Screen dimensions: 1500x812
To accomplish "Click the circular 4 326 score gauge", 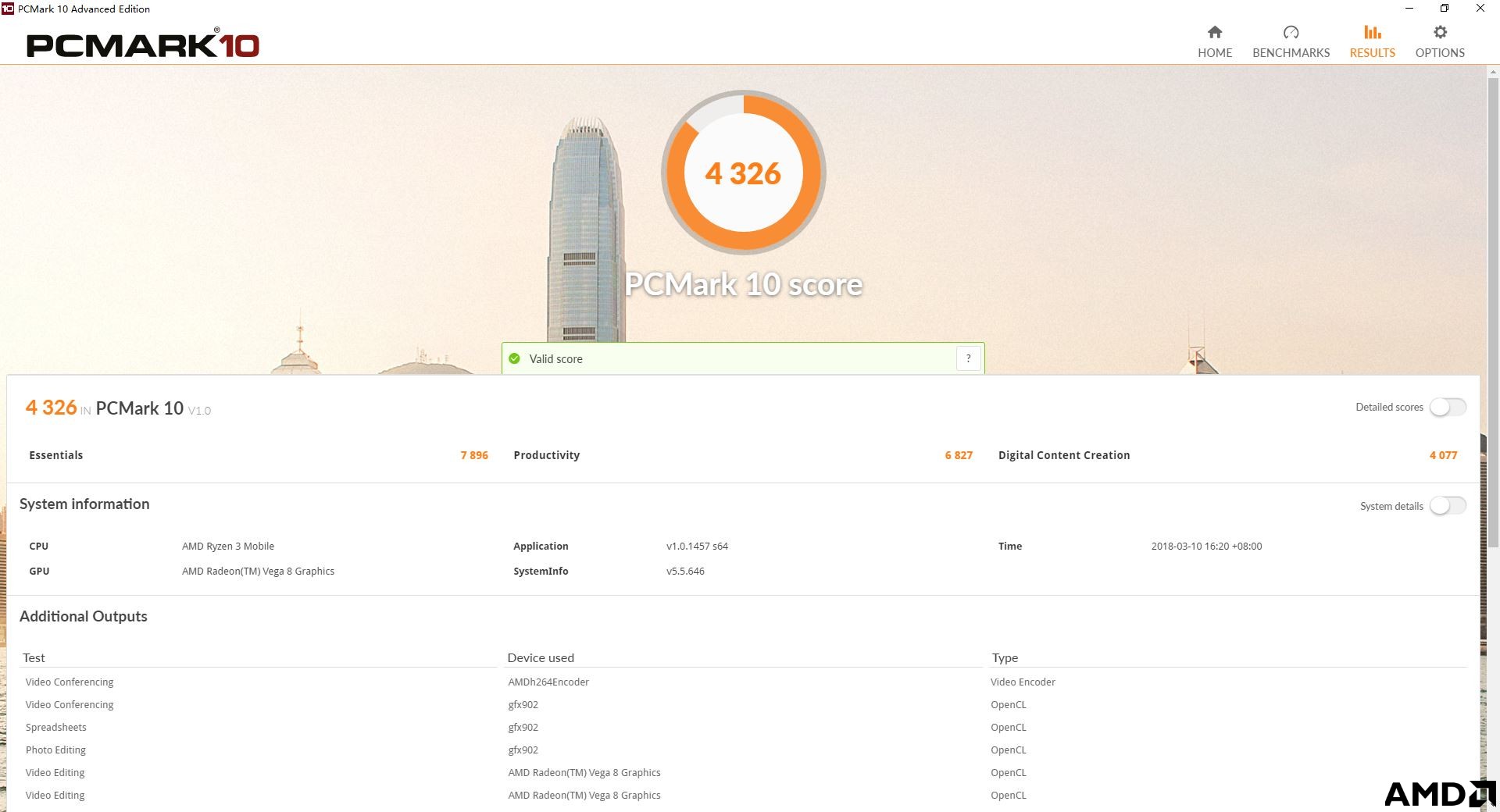I will pyautogui.click(x=743, y=173).
